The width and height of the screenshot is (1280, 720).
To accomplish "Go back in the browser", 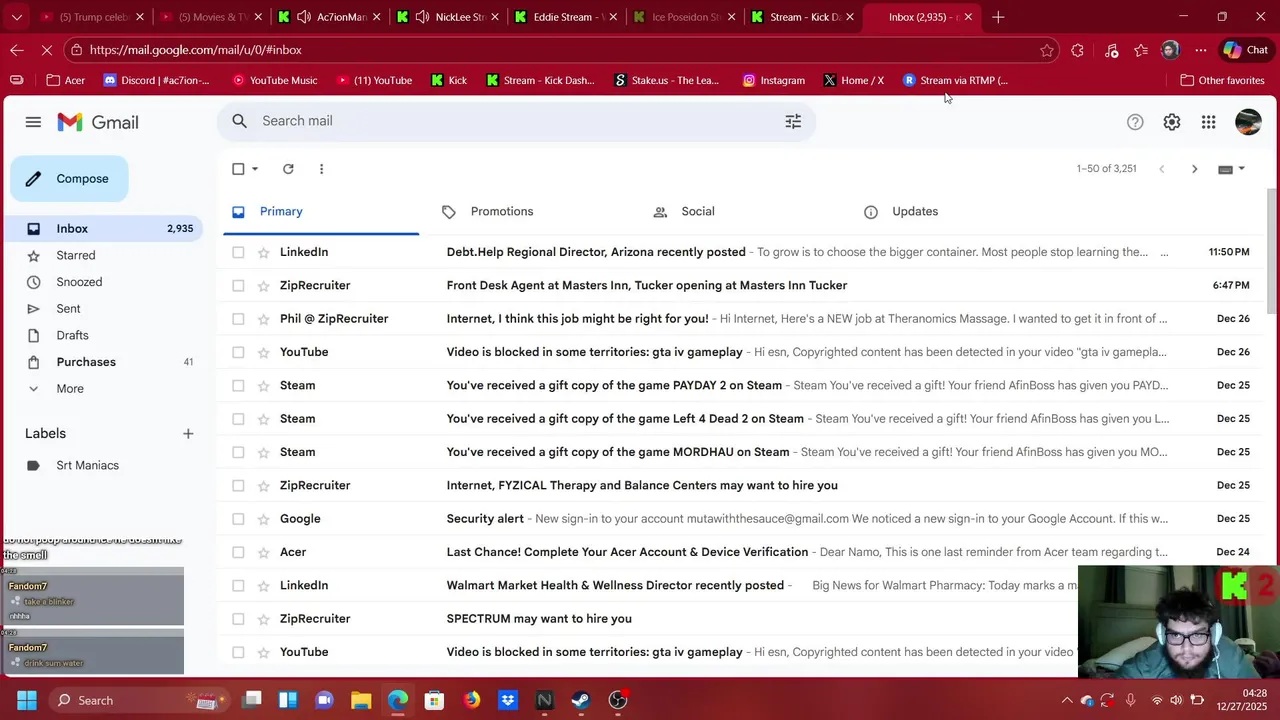I will [x=17, y=50].
